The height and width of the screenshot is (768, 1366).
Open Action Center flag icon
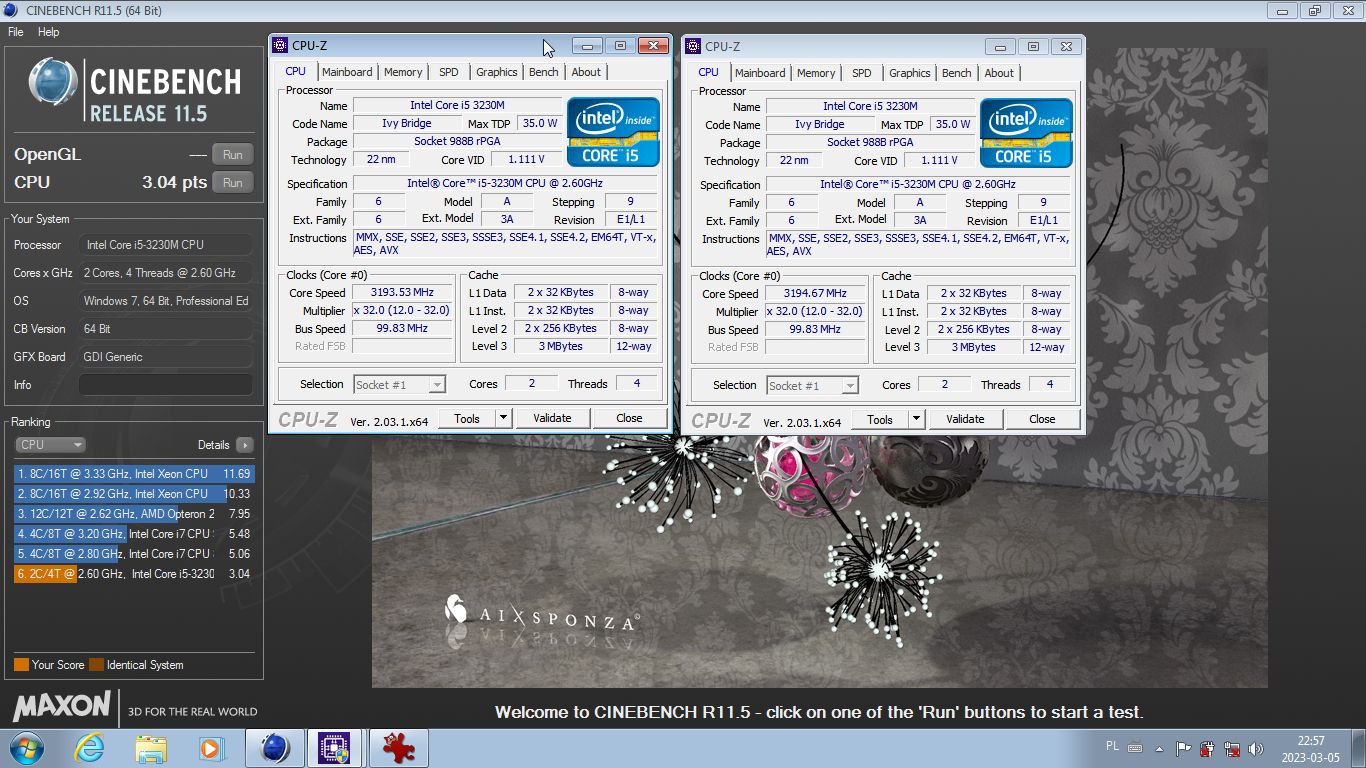point(1184,747)
